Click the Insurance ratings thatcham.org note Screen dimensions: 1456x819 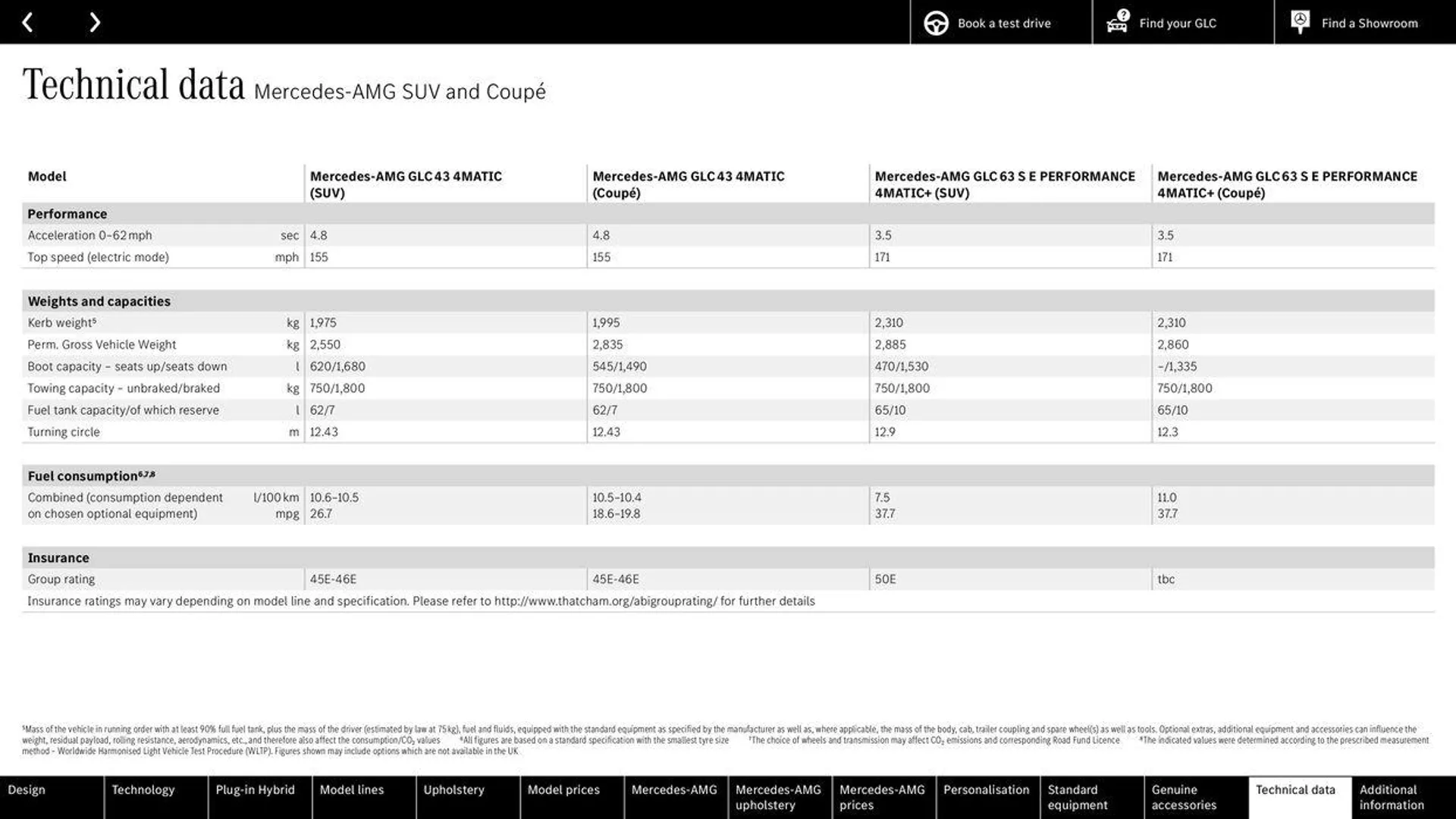coord(421,601)
